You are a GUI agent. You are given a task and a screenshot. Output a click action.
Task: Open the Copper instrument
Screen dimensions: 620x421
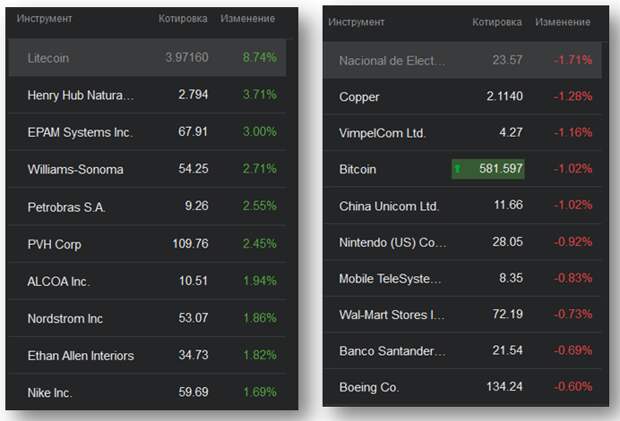(x=463, y=96)
